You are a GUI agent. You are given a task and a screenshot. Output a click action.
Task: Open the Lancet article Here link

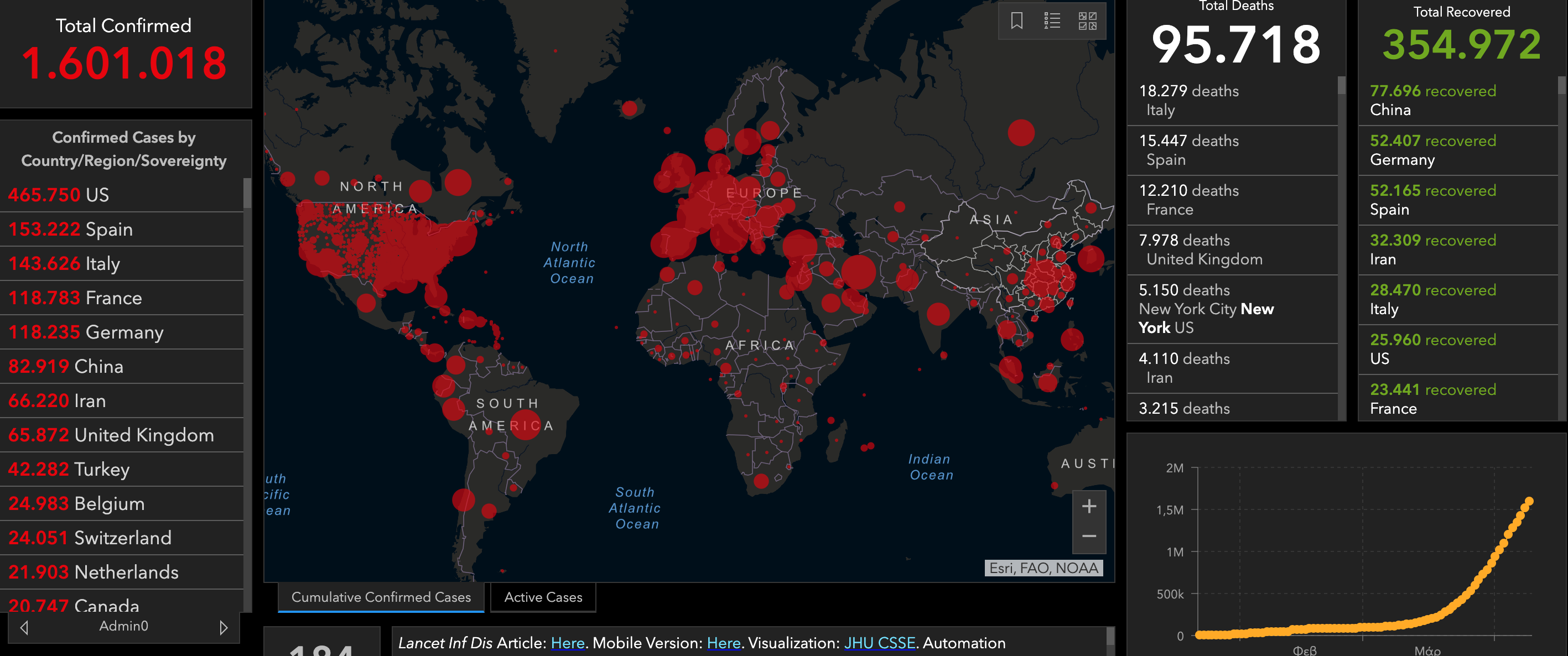coord(567,643)
